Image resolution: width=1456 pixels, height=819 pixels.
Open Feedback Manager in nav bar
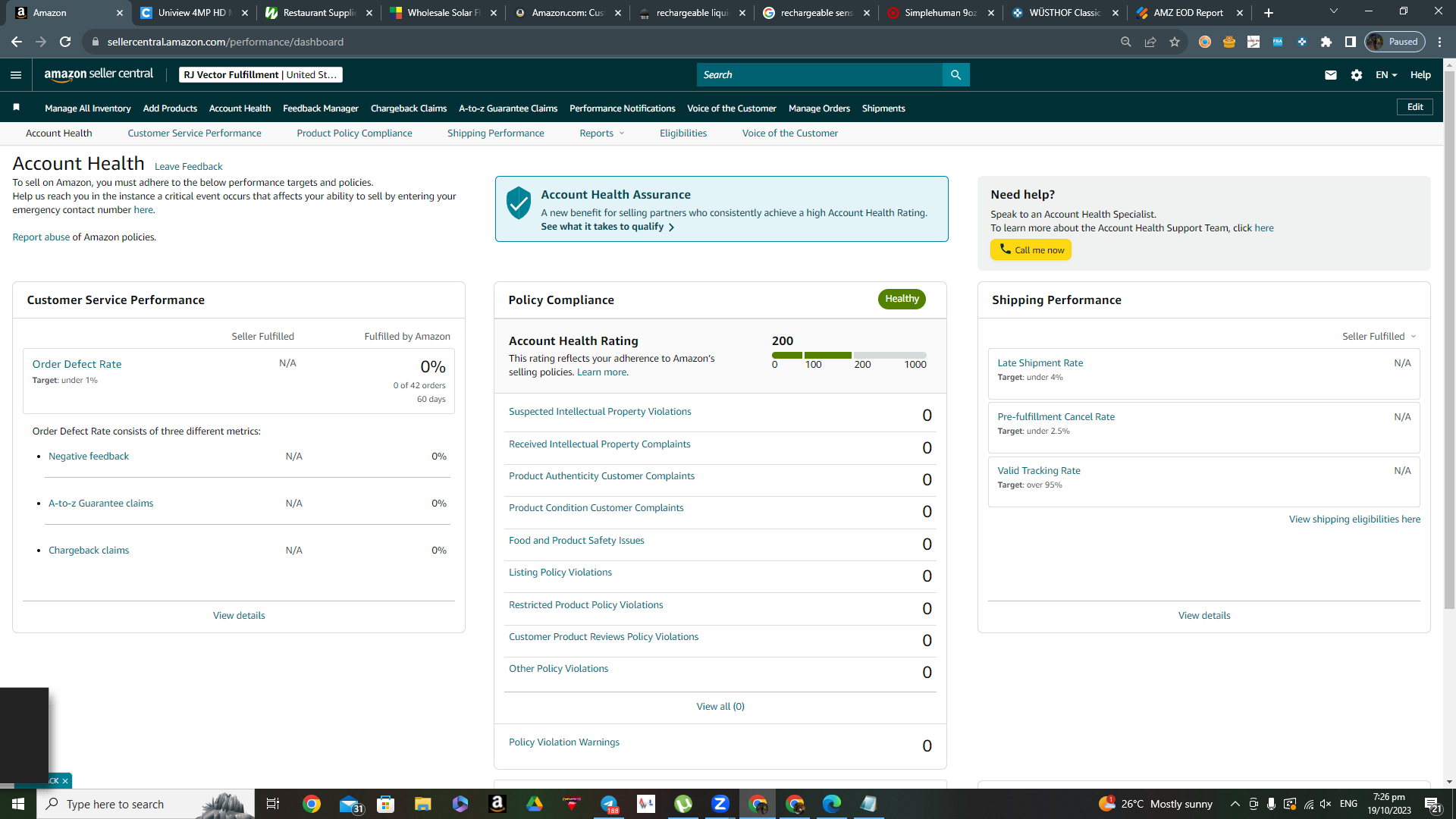pos(320,108)
